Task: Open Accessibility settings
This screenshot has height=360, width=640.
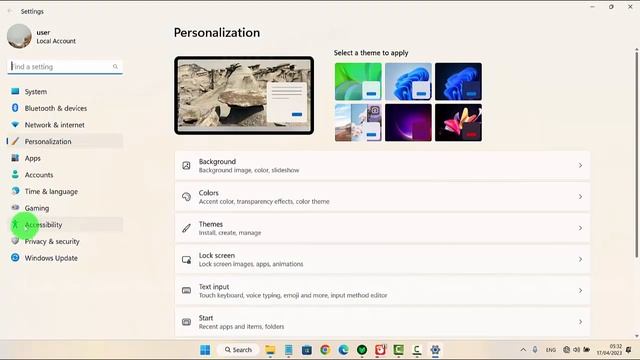Action: click(65, 224)
